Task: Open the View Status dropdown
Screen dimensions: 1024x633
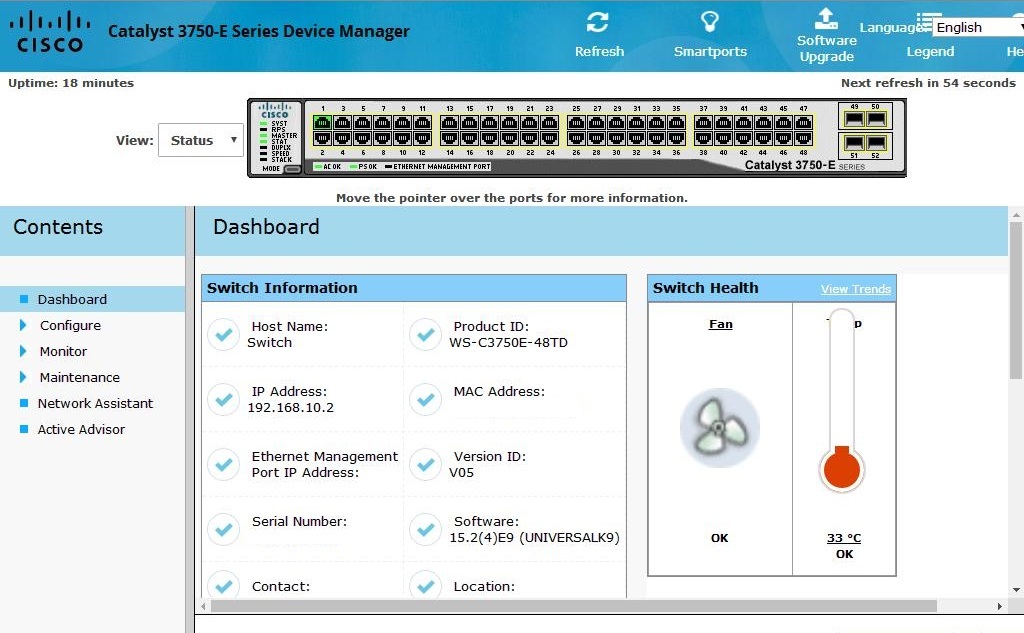Action: point(200,140)
